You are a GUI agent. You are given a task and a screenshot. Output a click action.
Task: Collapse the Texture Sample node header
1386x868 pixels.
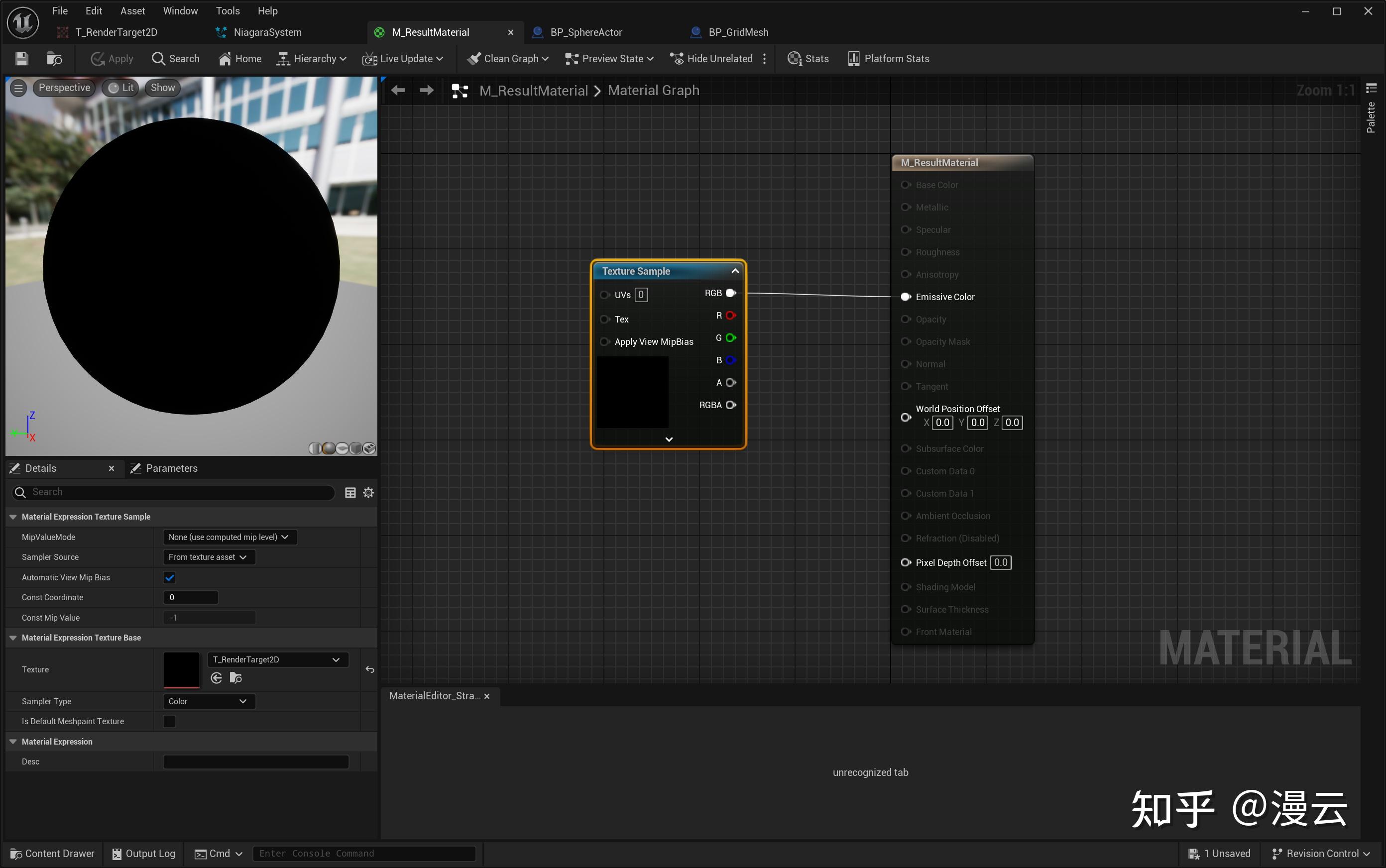pyautogui.click(x=734, y=271)
